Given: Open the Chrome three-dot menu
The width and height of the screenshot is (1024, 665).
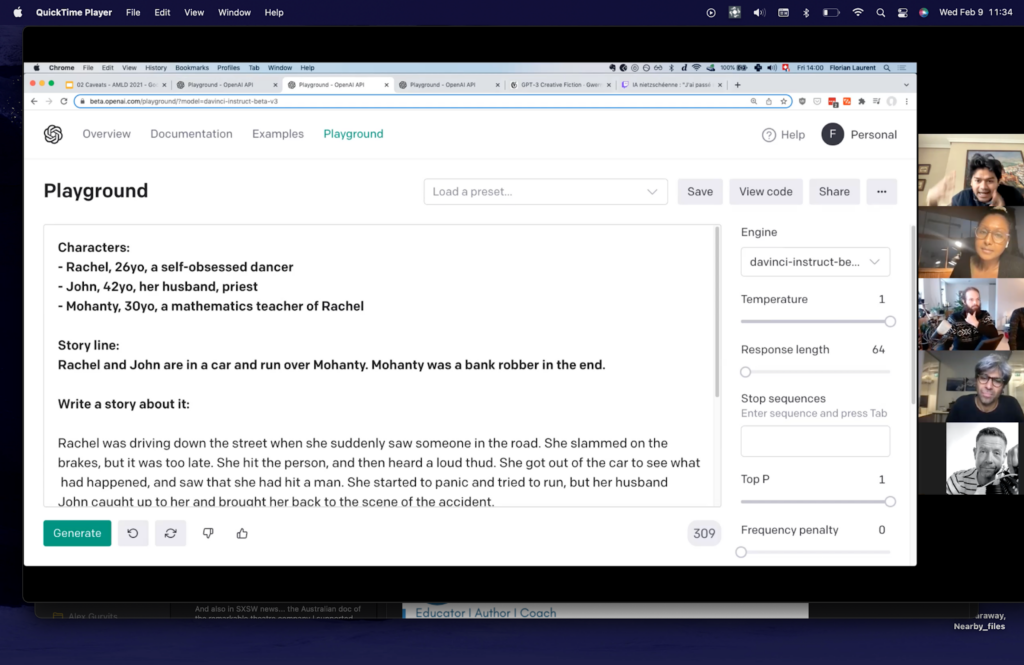Looking at the screenshot, I should (906, 101).
